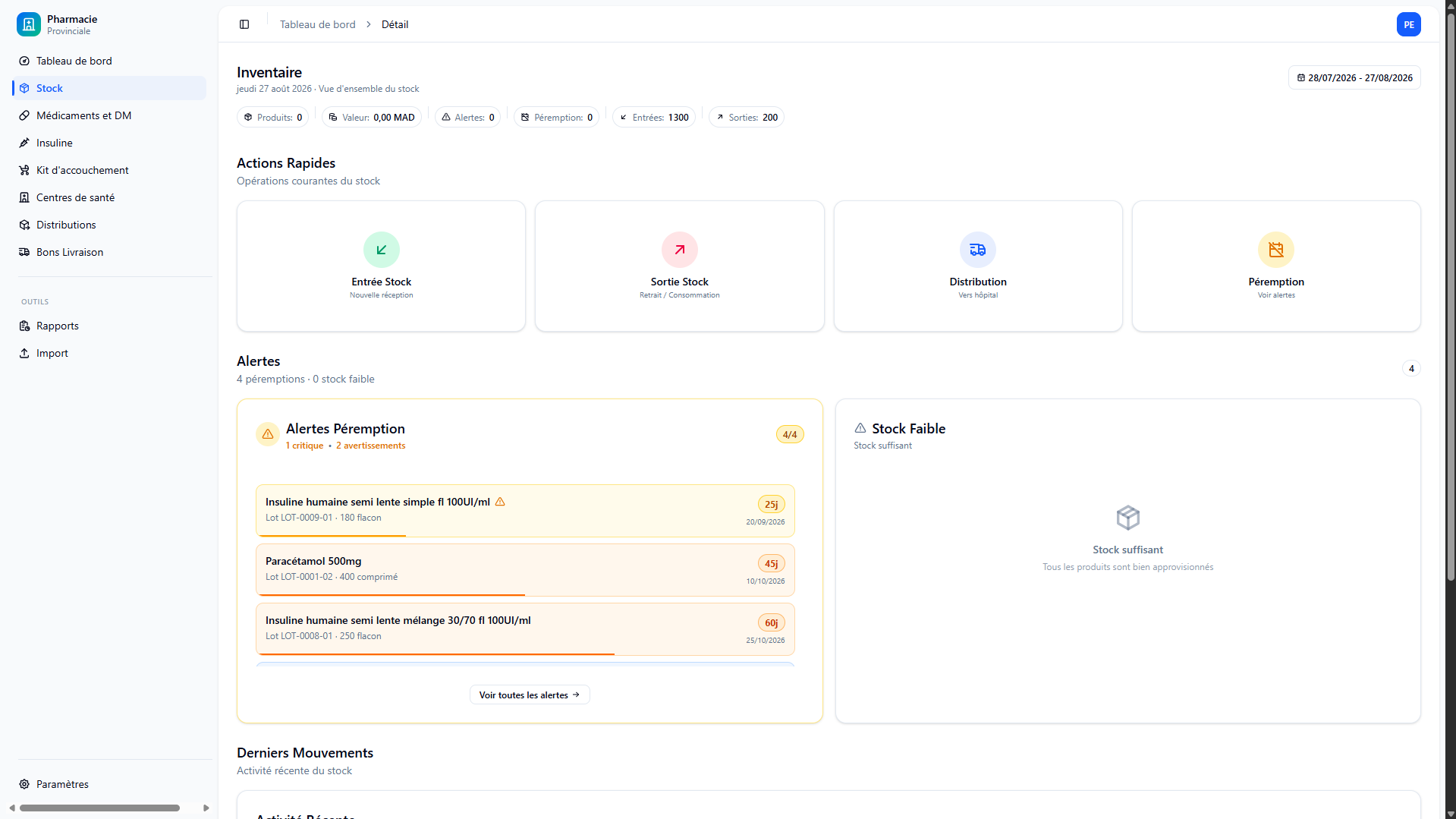
Task: Click the Péremption calendar icon
Action: 1276,250
